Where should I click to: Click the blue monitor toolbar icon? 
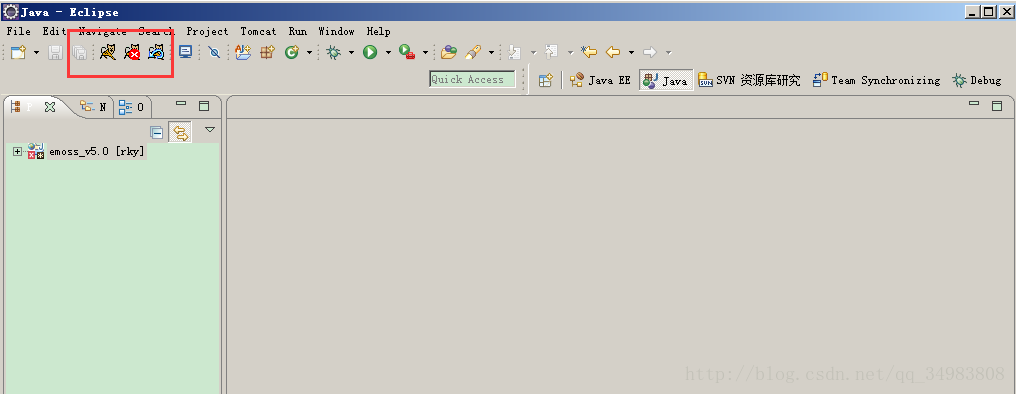click(185, 52)
